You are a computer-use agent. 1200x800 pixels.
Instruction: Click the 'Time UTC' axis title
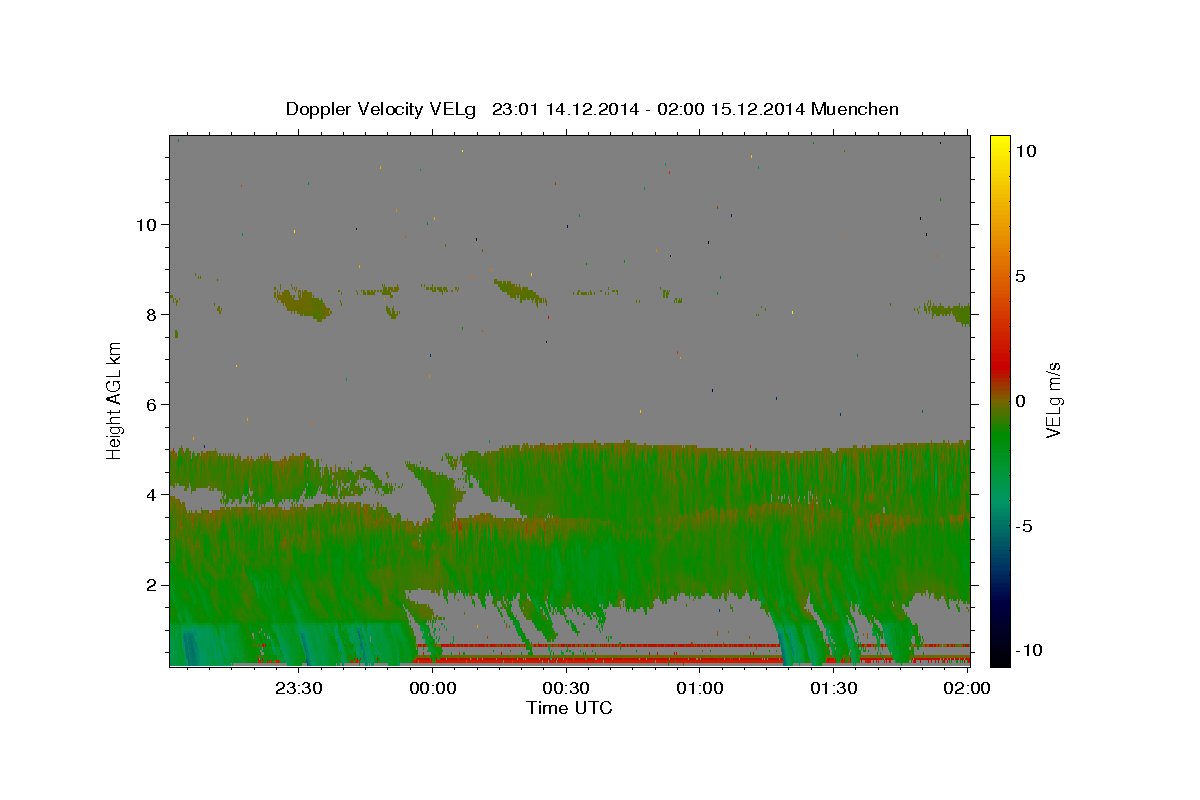click(x=569, y=708)
